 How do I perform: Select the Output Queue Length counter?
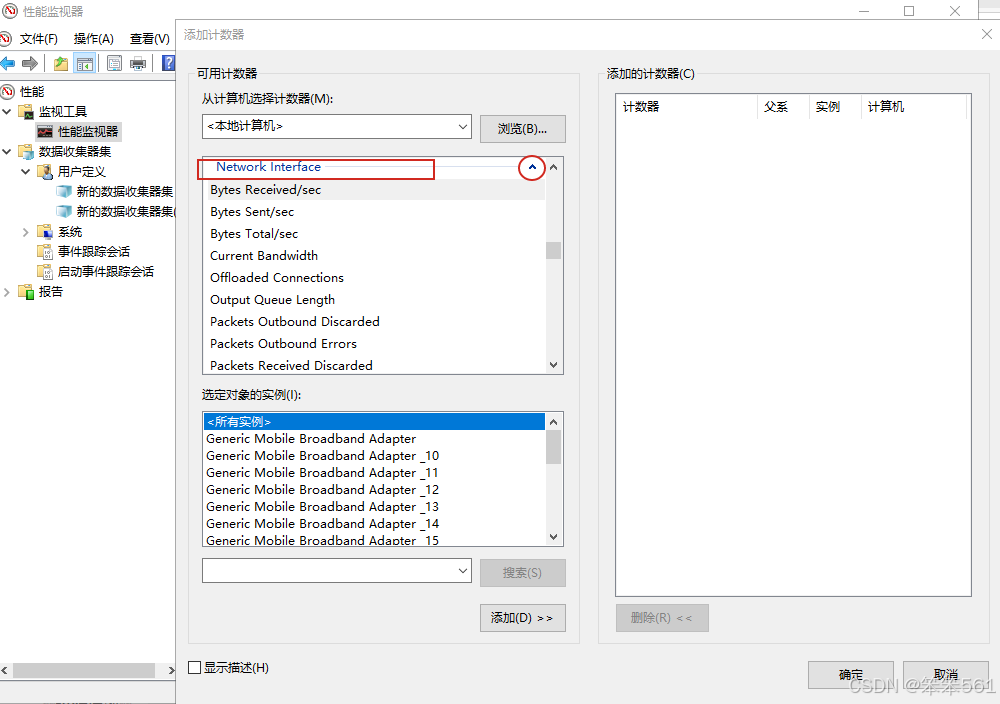coord(374,300)
